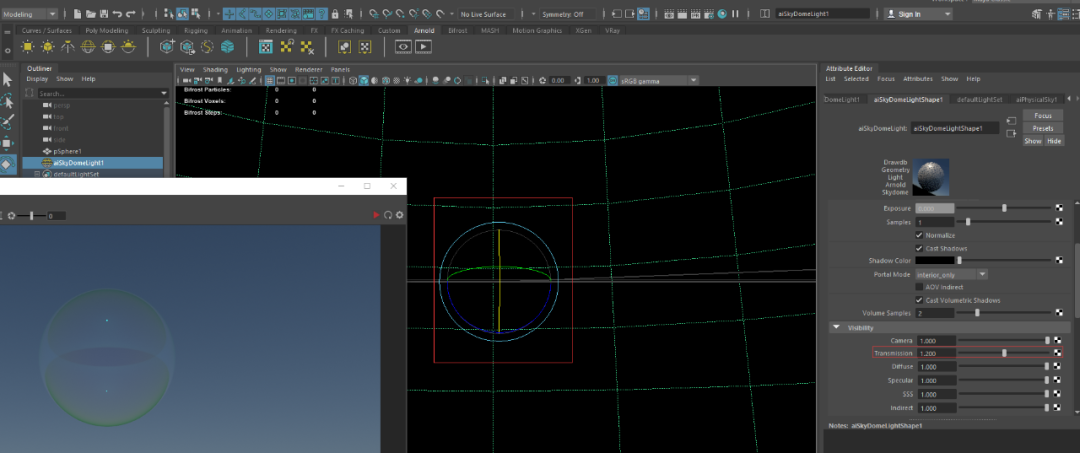
Task: Select pSphere1 in the Outliner
Action: (x=68, y=151)
